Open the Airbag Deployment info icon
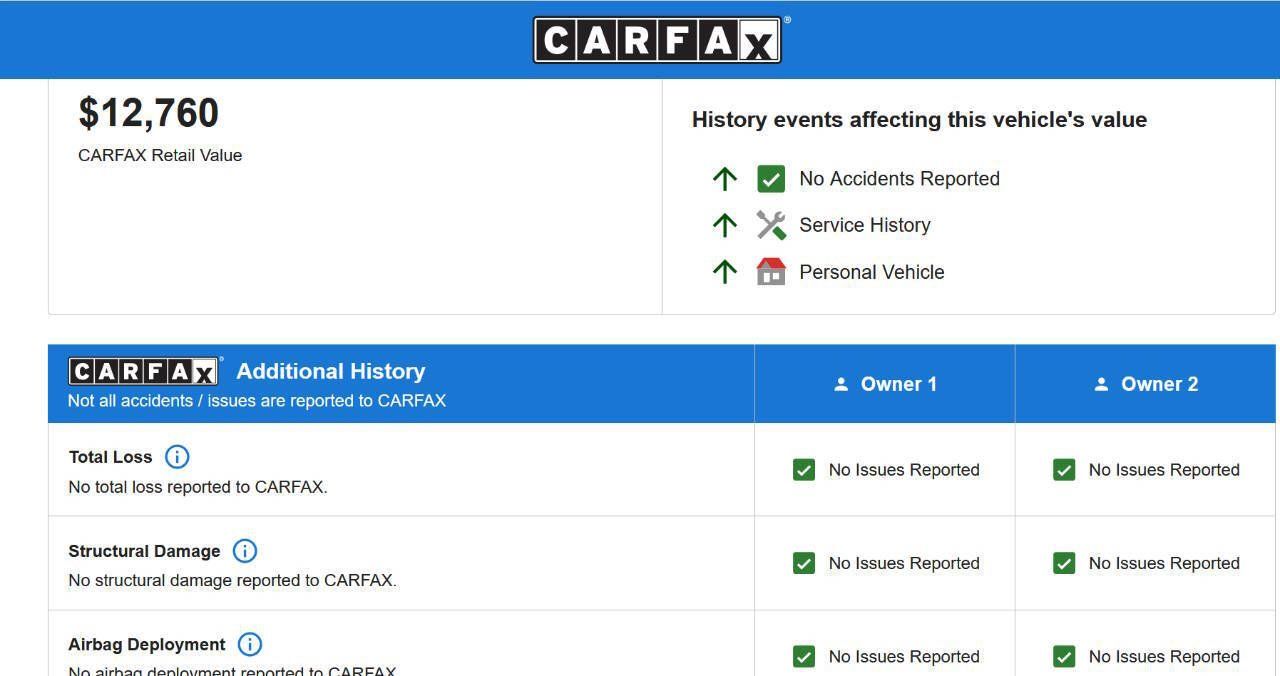This screenshot has height=676, width=1280. [x=250, y=644]
